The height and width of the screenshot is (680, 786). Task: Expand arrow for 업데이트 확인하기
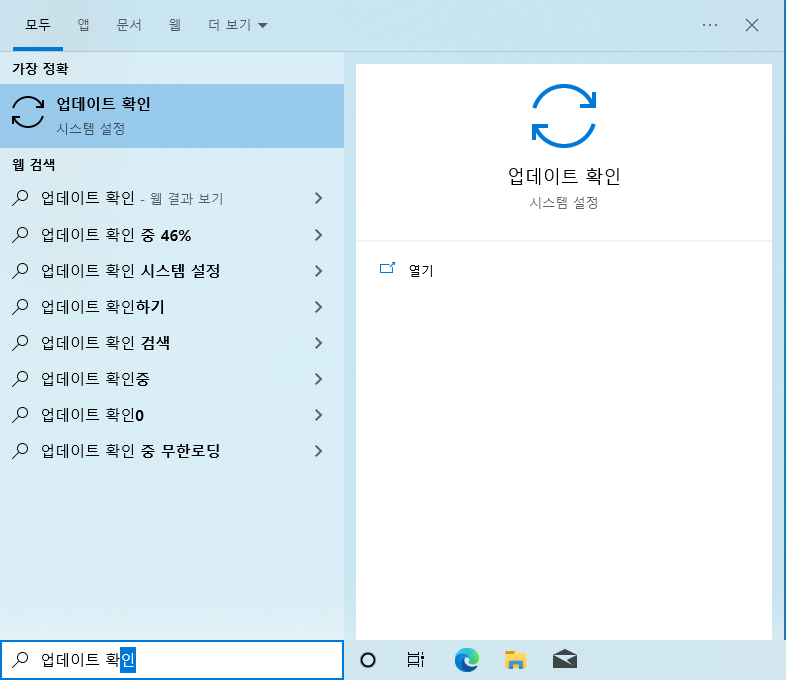tap(318, 307)
